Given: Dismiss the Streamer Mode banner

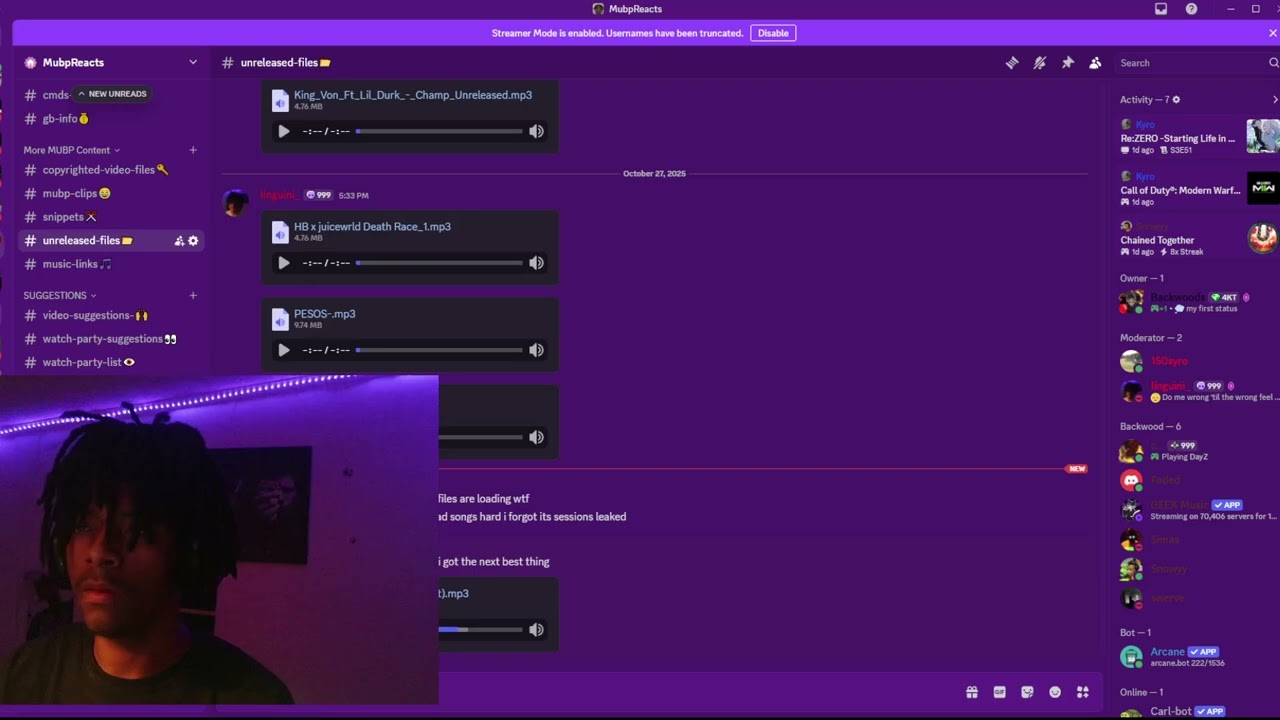Looking at the screenshot, I should click(x=1272, y=33).
